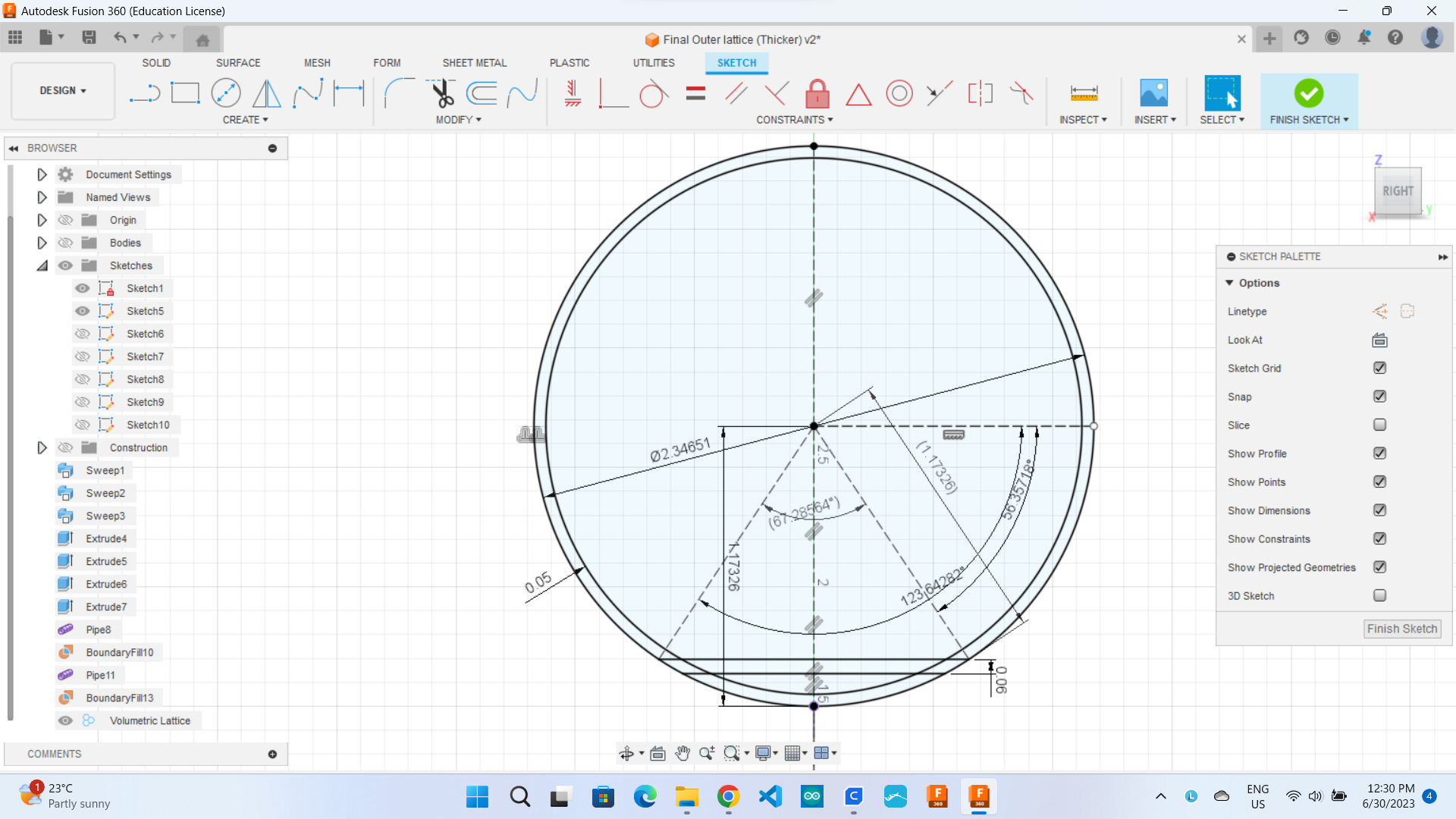This screenshot has height=819, width=1456.
Task: Select the Line tool in the Create toolbar
Action: coord(144,93)
